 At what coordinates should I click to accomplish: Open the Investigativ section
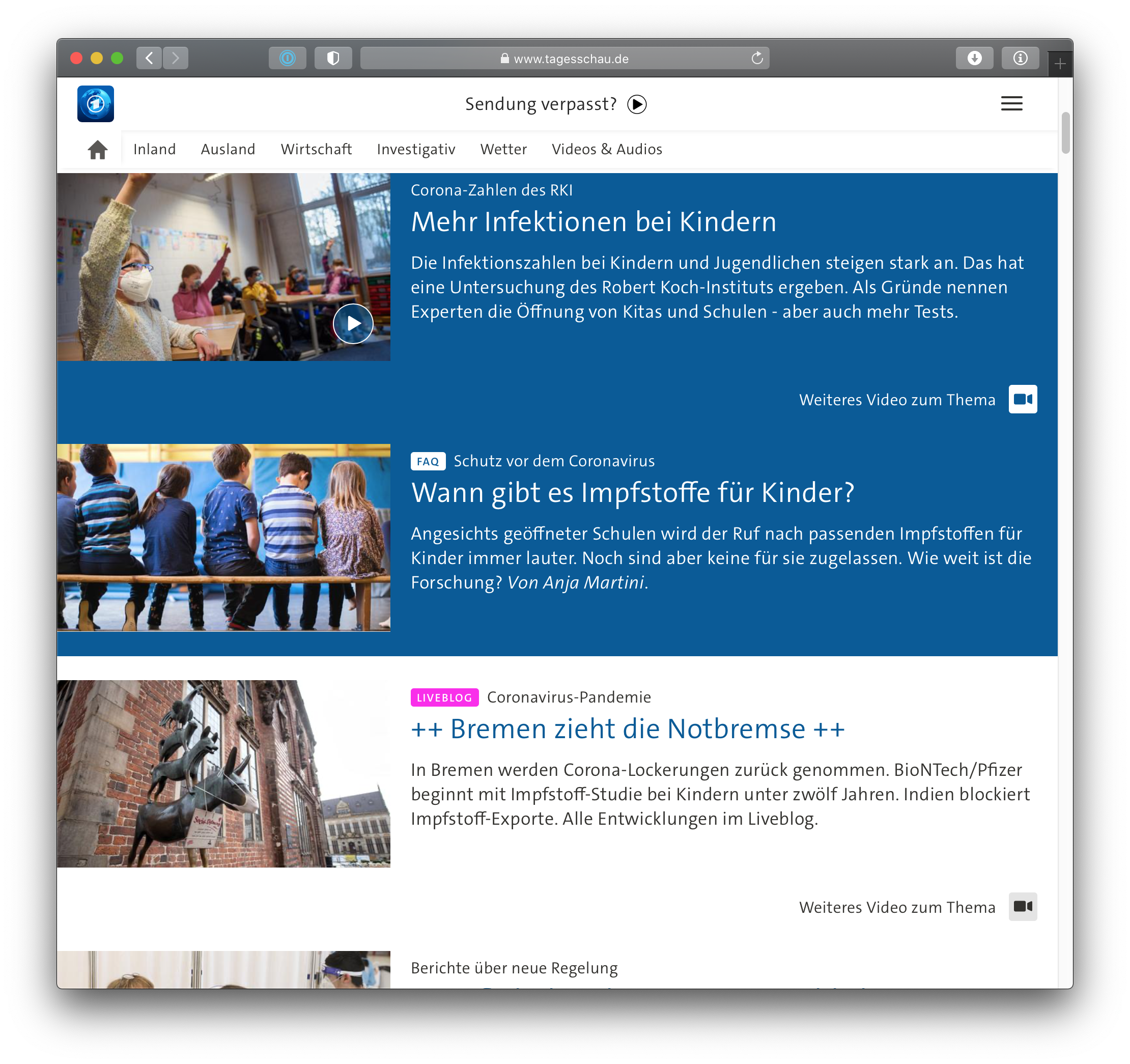point(416,150)
